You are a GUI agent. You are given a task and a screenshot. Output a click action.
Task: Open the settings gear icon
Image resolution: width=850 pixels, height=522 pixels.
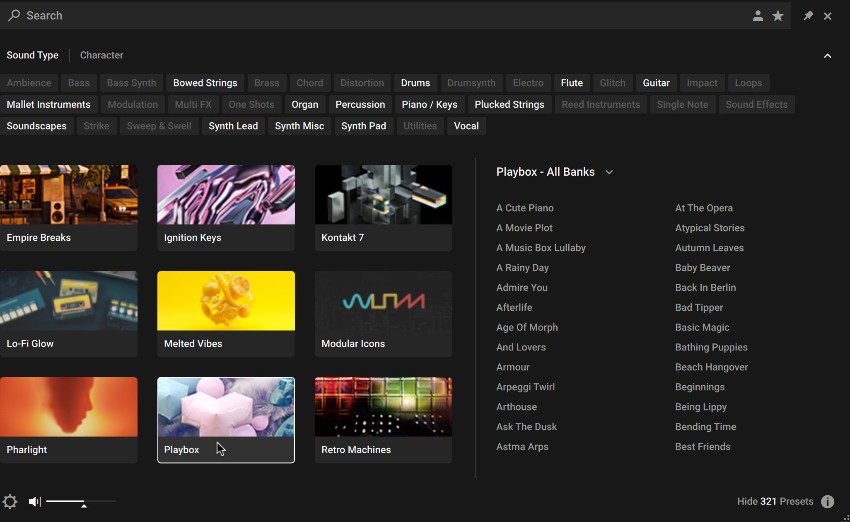click(x=10, y=501)
